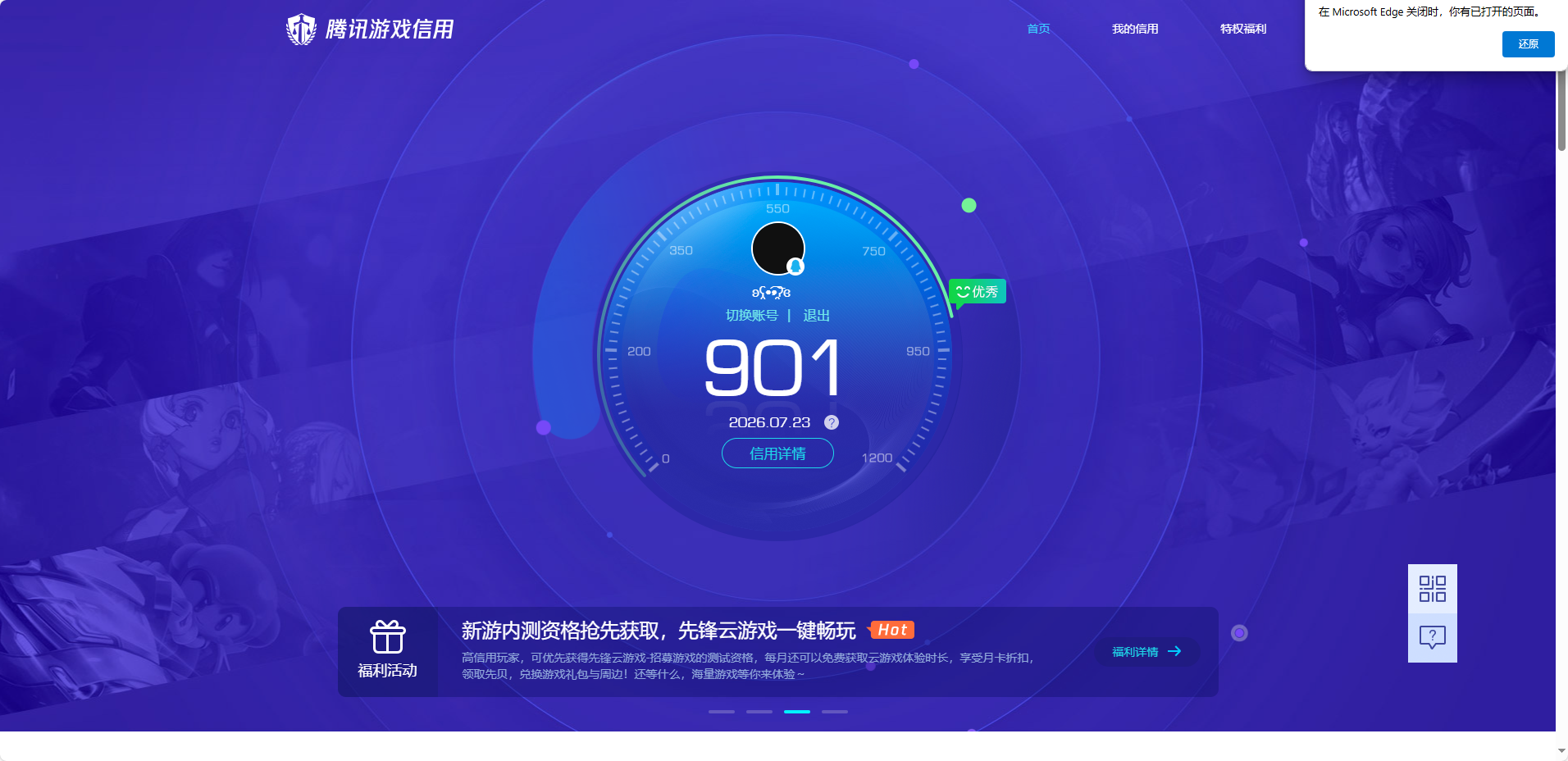Click the scrollbar down arrow

pos(1561,750)
